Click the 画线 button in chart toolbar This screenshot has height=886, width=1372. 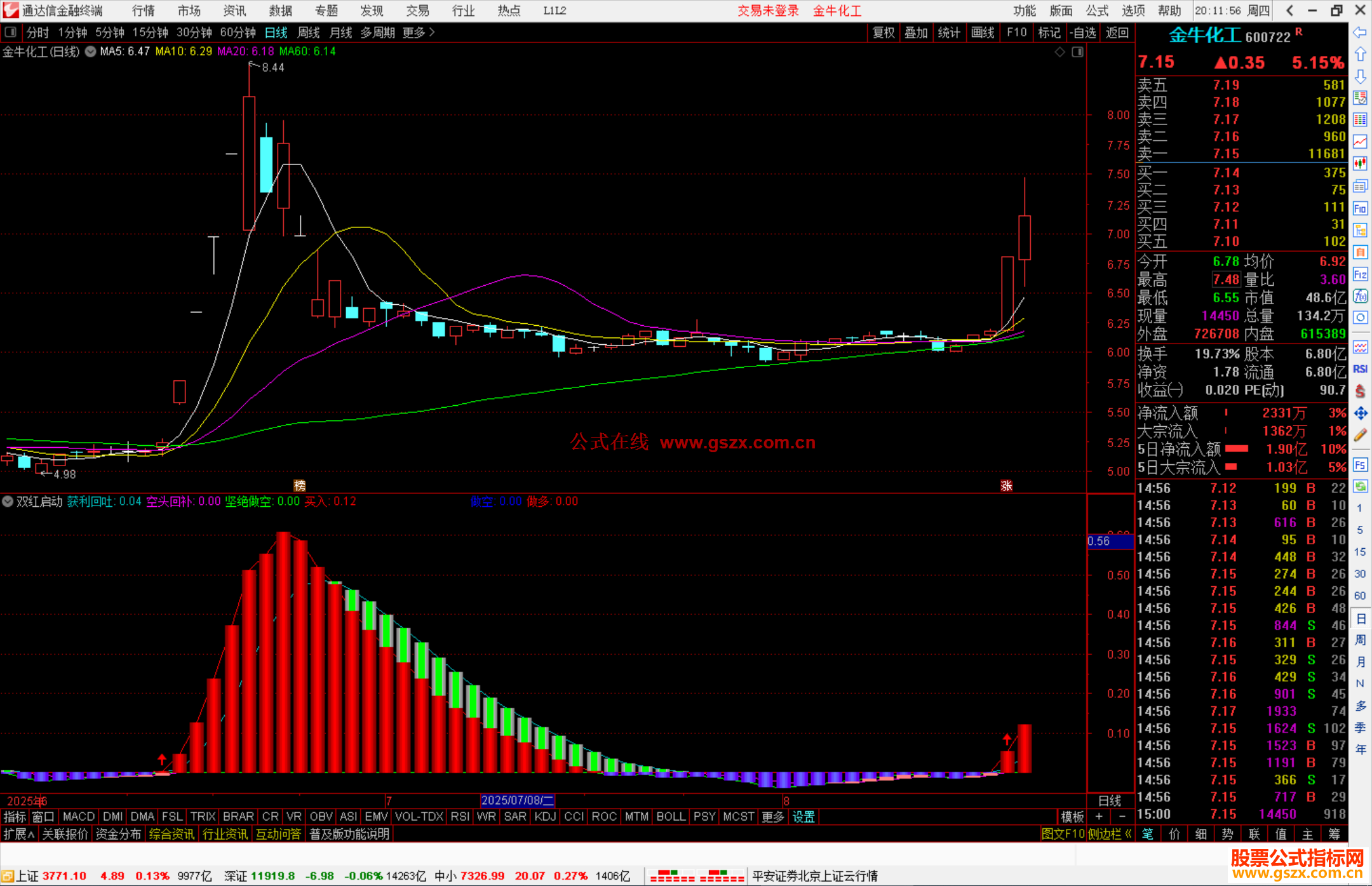tap(983, 32)
